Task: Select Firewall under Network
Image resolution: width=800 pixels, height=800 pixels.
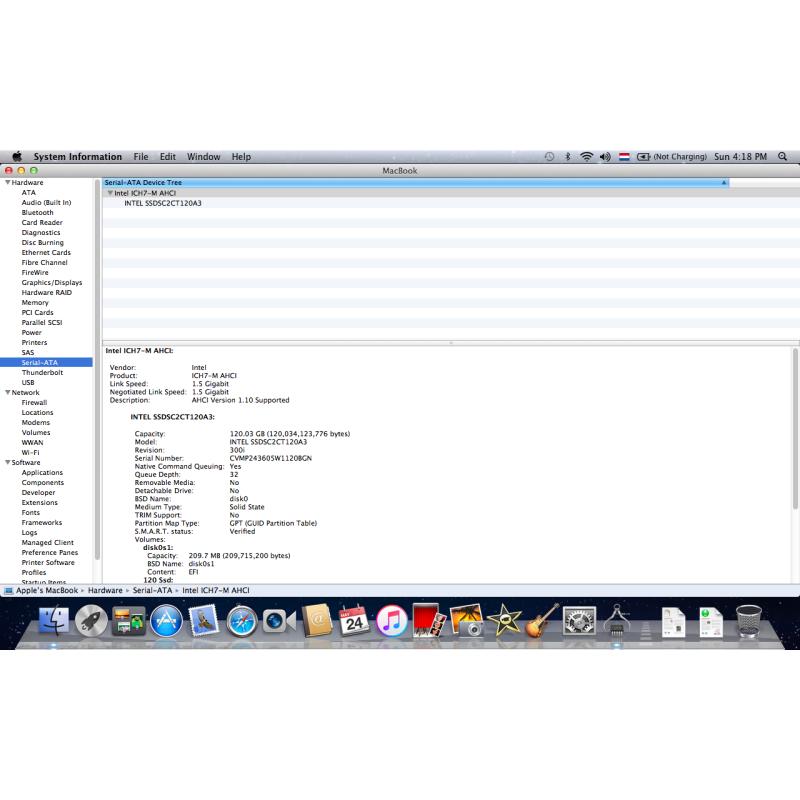Action: pos(34,402)
